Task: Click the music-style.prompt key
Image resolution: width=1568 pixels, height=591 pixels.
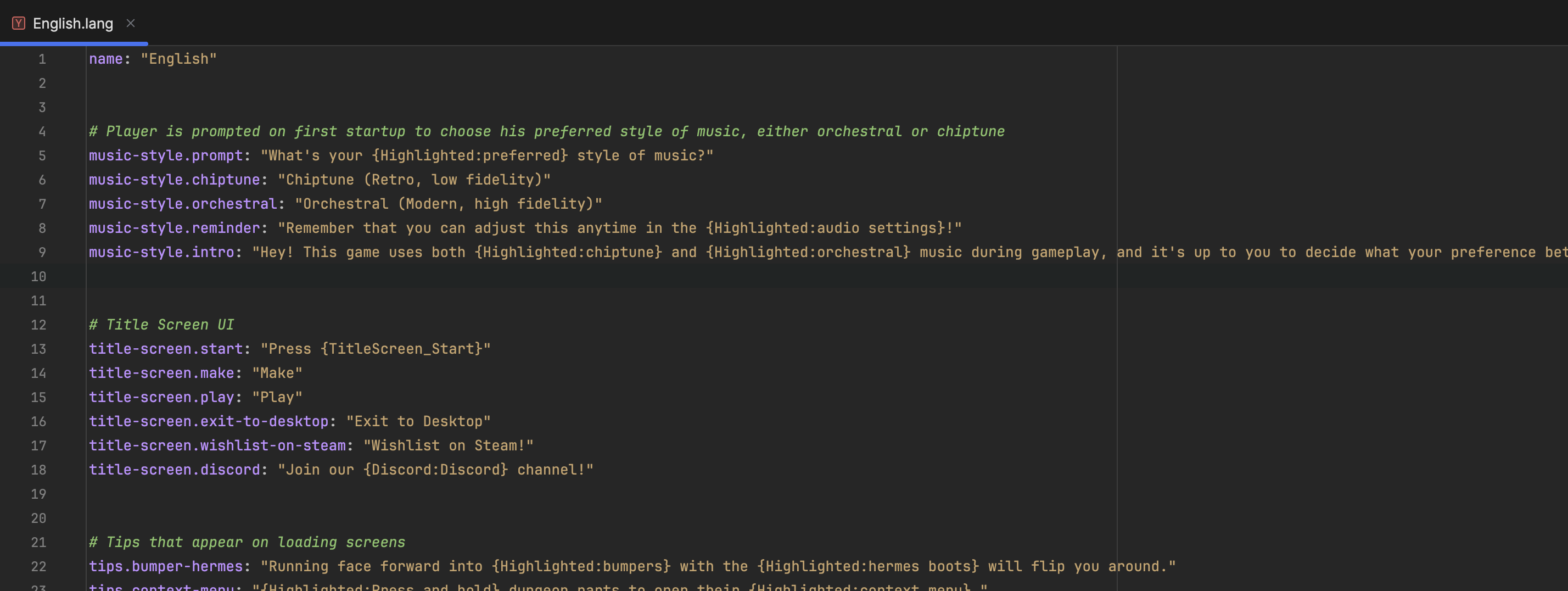Action: 166,156
